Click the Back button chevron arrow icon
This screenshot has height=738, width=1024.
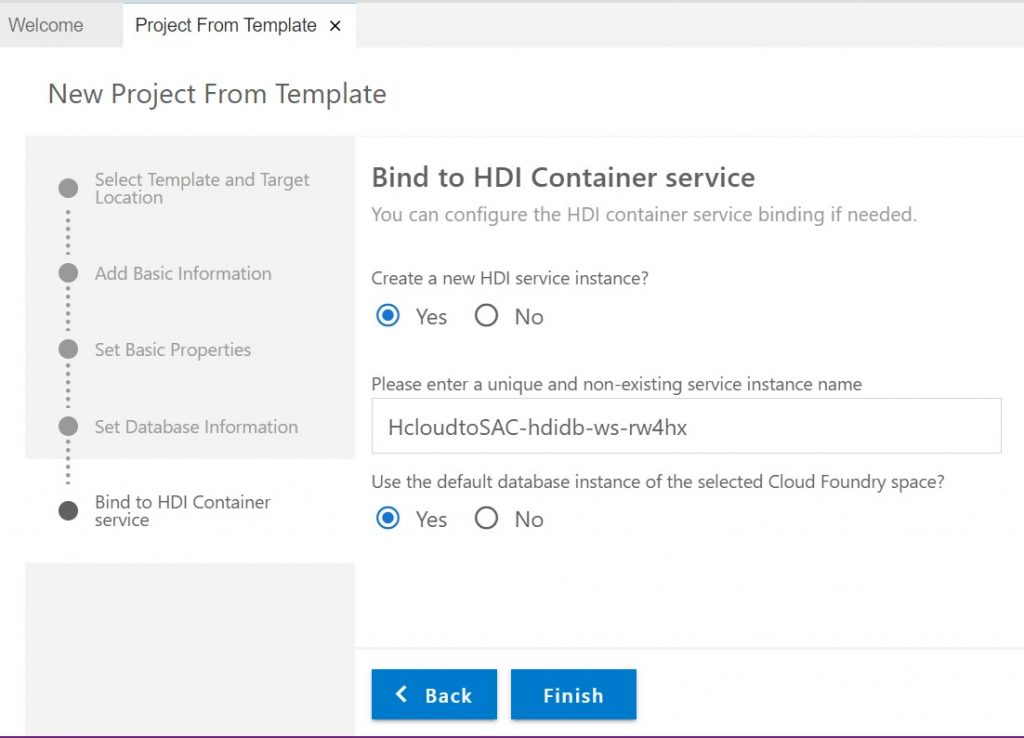pos(402,694)
